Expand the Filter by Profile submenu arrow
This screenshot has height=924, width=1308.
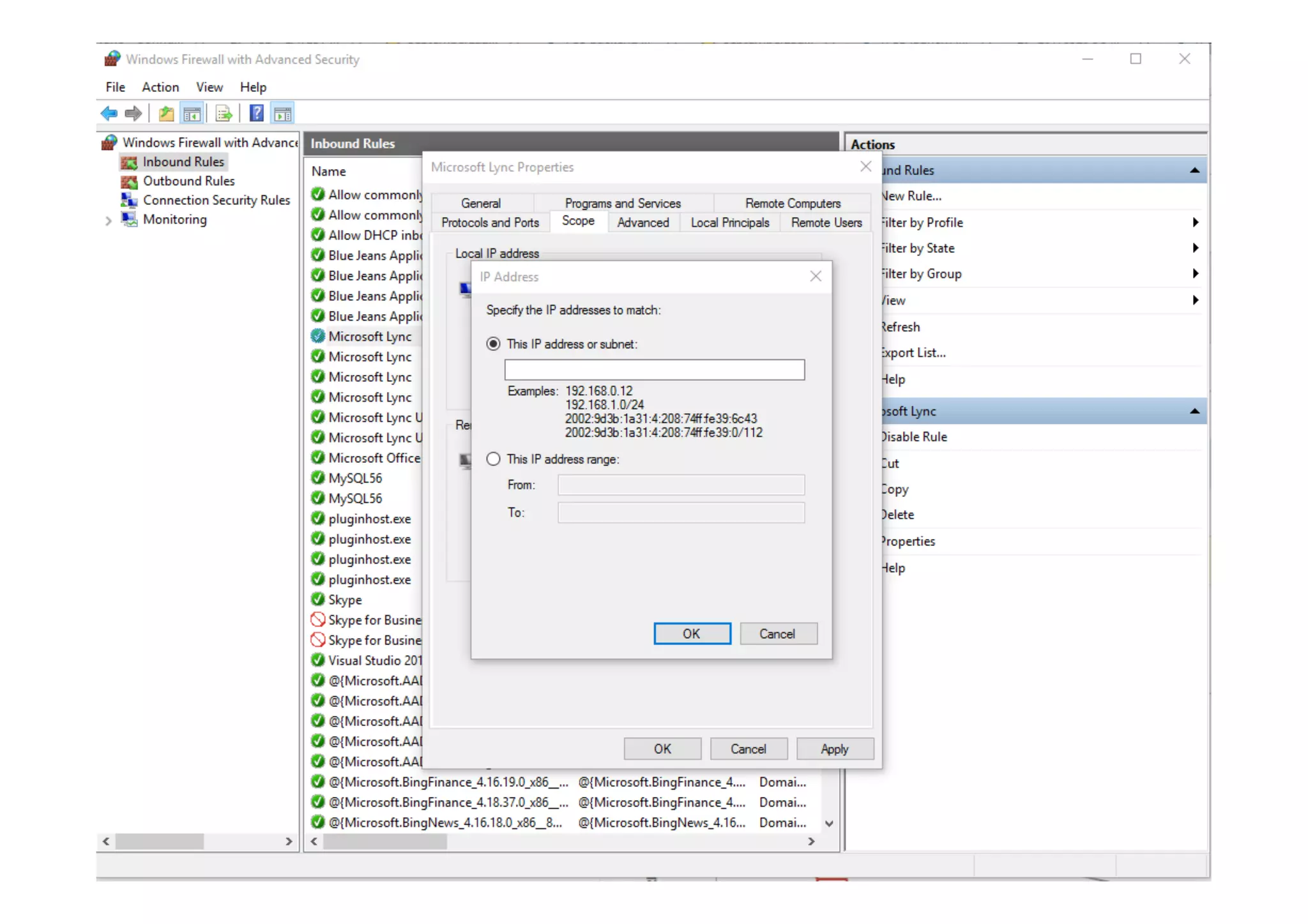[1195, 222]
